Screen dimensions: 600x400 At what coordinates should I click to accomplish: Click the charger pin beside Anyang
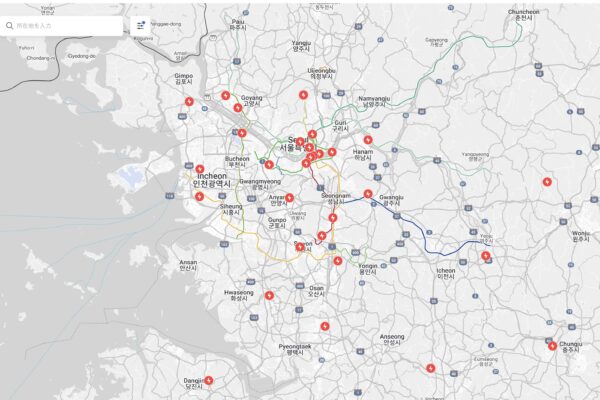click(289, 198)
